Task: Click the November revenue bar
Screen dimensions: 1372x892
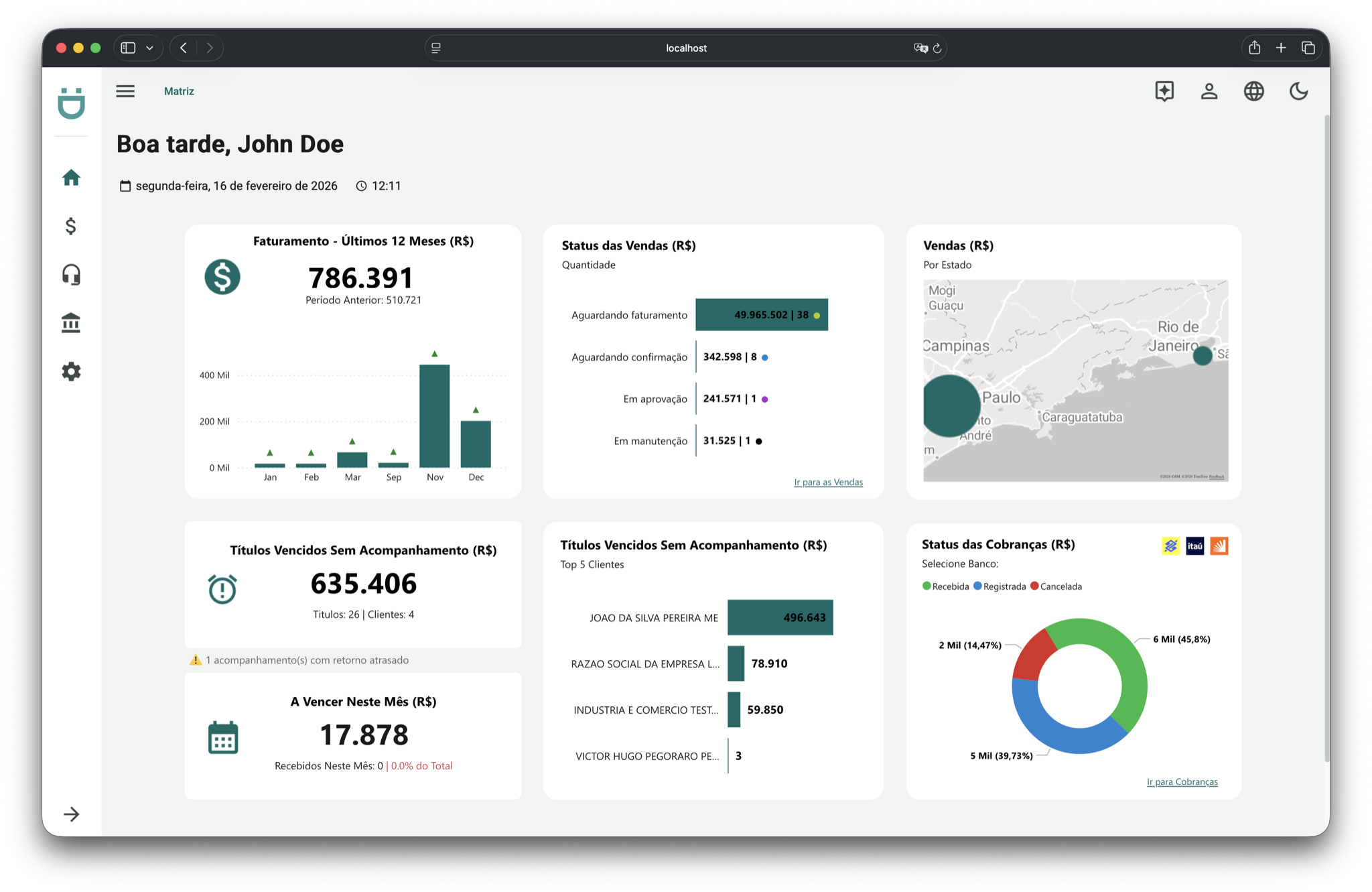Action: click(x=435, y=416)
